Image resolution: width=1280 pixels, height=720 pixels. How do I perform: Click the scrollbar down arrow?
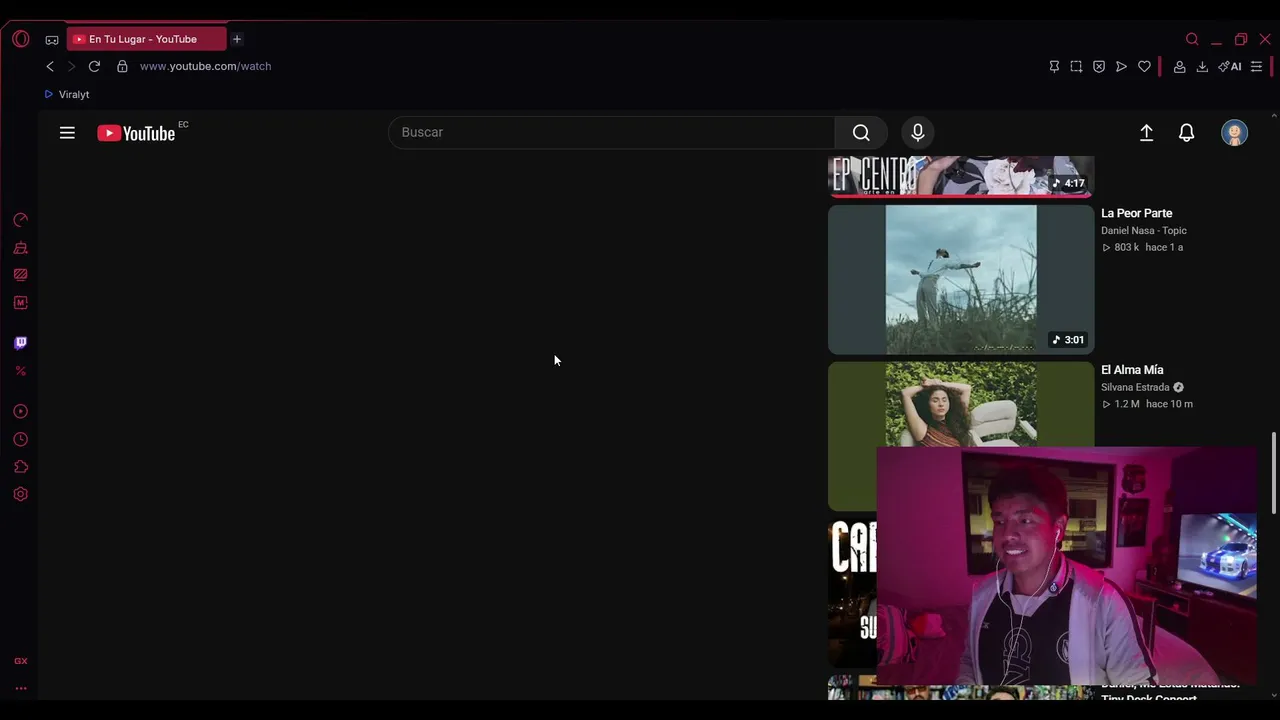[1273, 694]
